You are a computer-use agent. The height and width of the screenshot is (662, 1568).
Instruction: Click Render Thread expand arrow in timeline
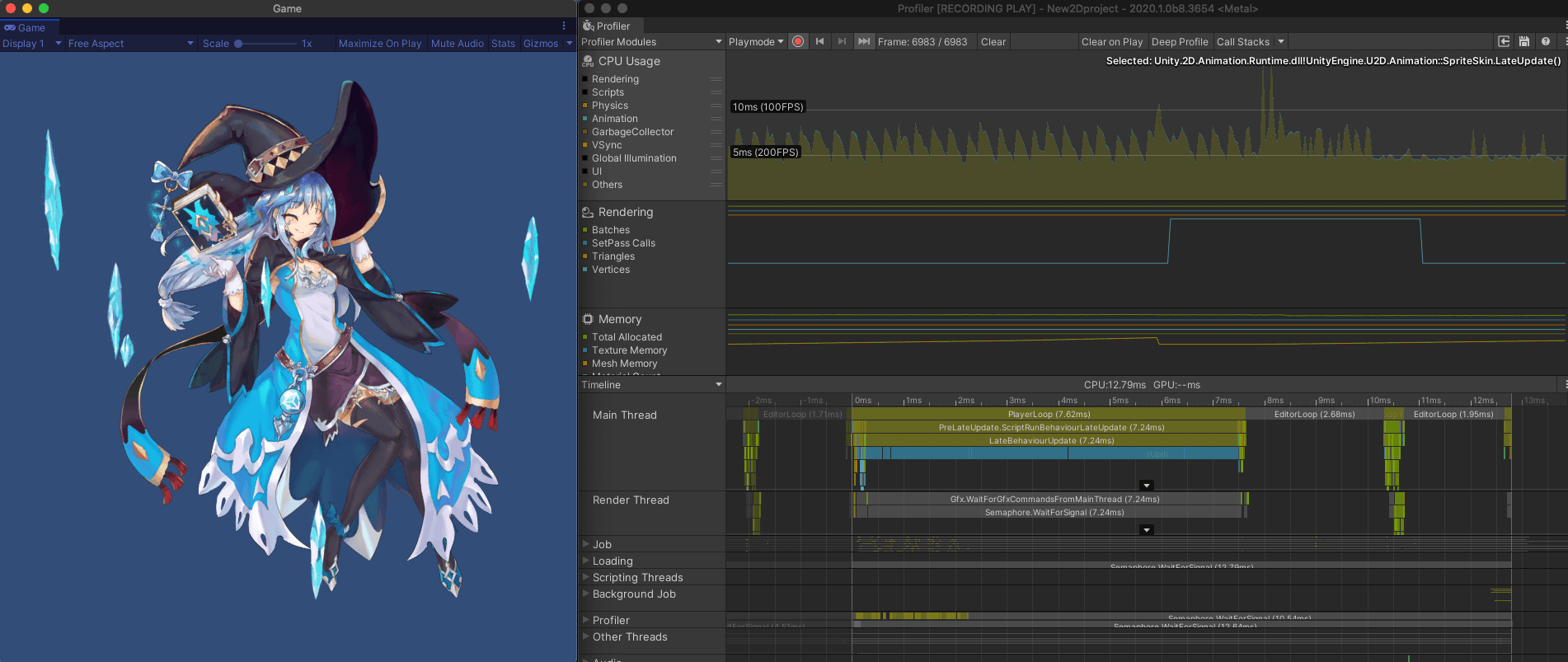pyautogui.click(x=1146, y=530)
